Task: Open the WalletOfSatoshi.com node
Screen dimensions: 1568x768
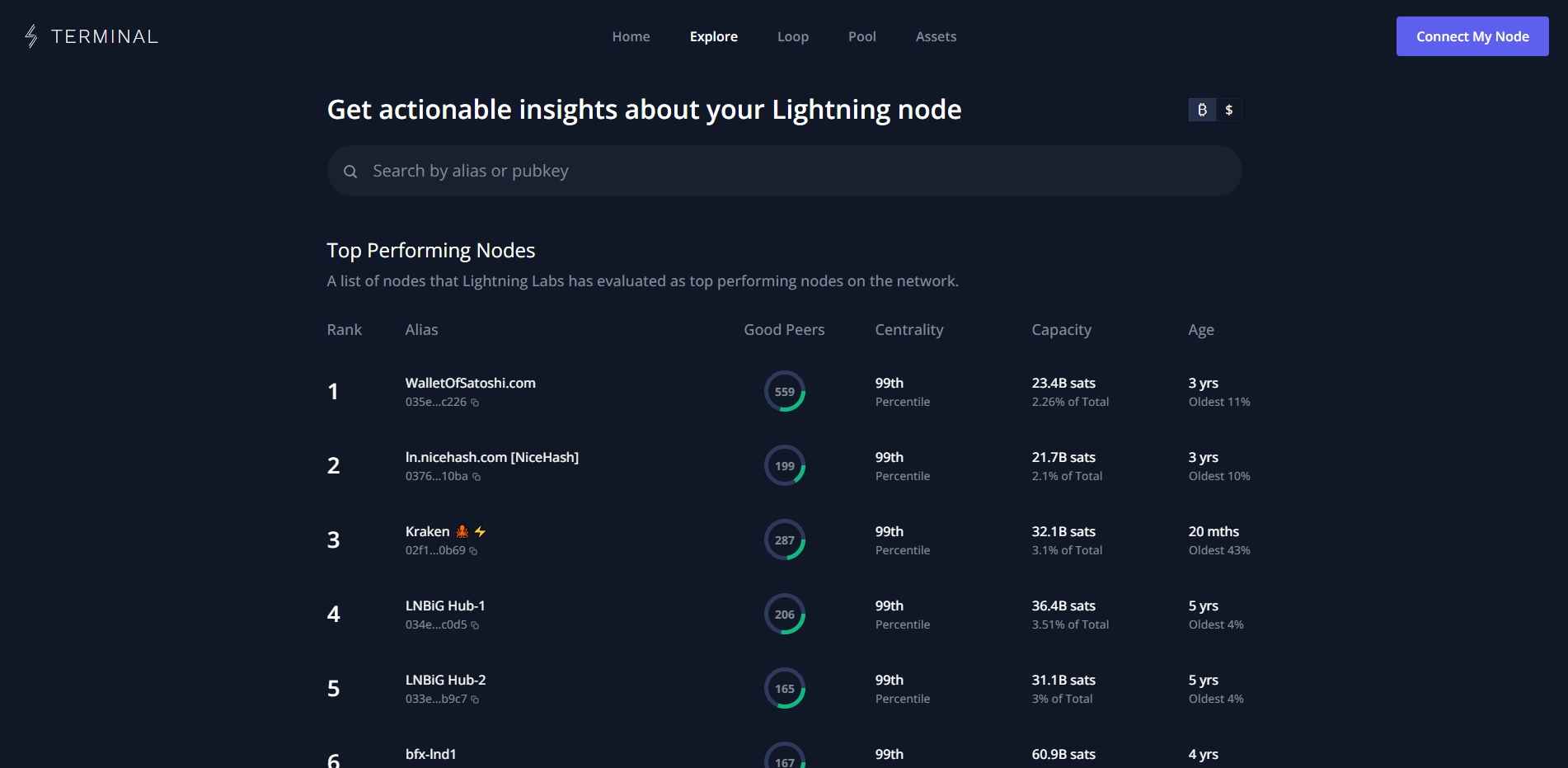Action: click(471, 383)
